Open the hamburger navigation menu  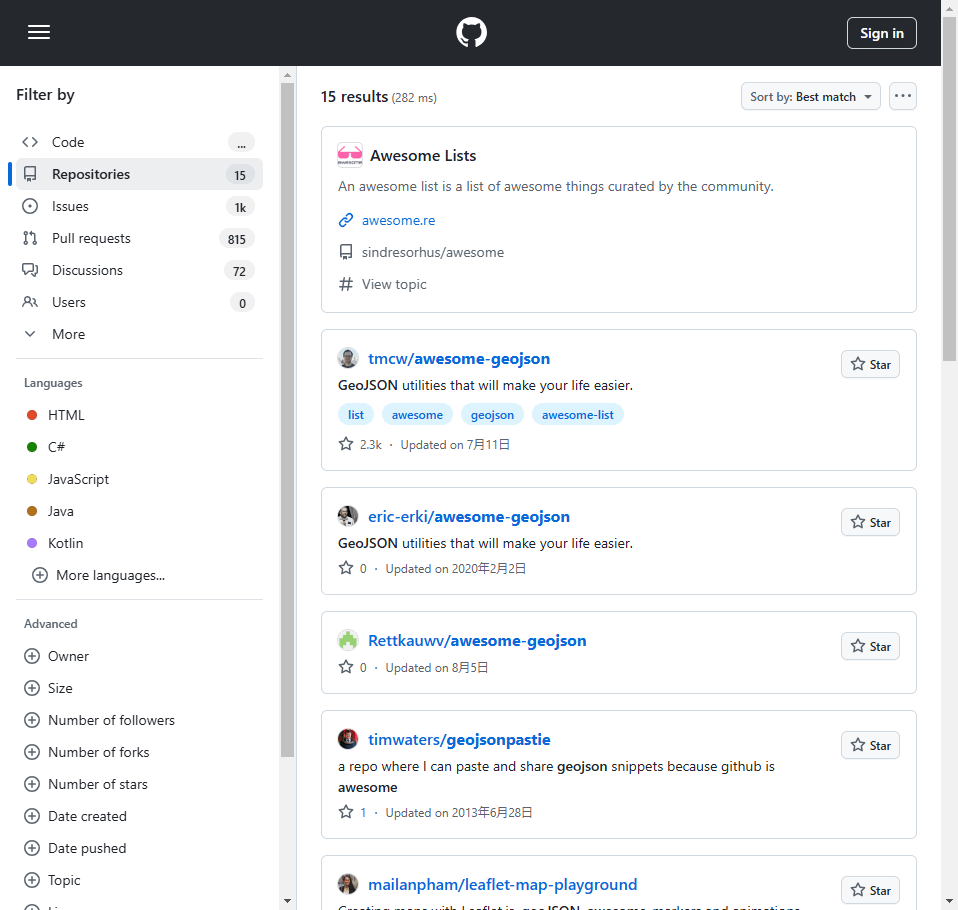(38, 32)
